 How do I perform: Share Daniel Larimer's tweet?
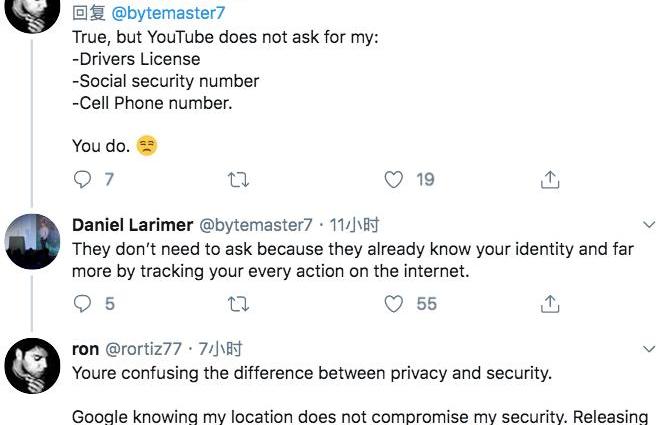[x=549, y=303]
